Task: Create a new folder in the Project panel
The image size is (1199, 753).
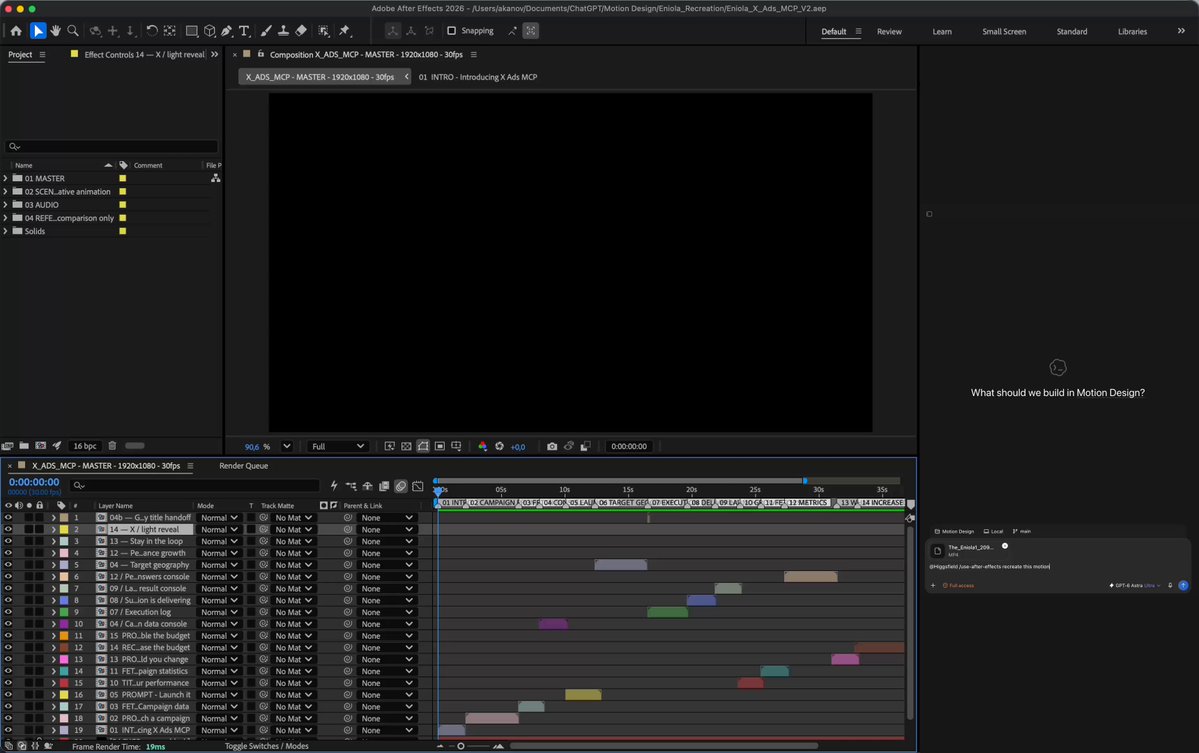Action: [24, 446]
